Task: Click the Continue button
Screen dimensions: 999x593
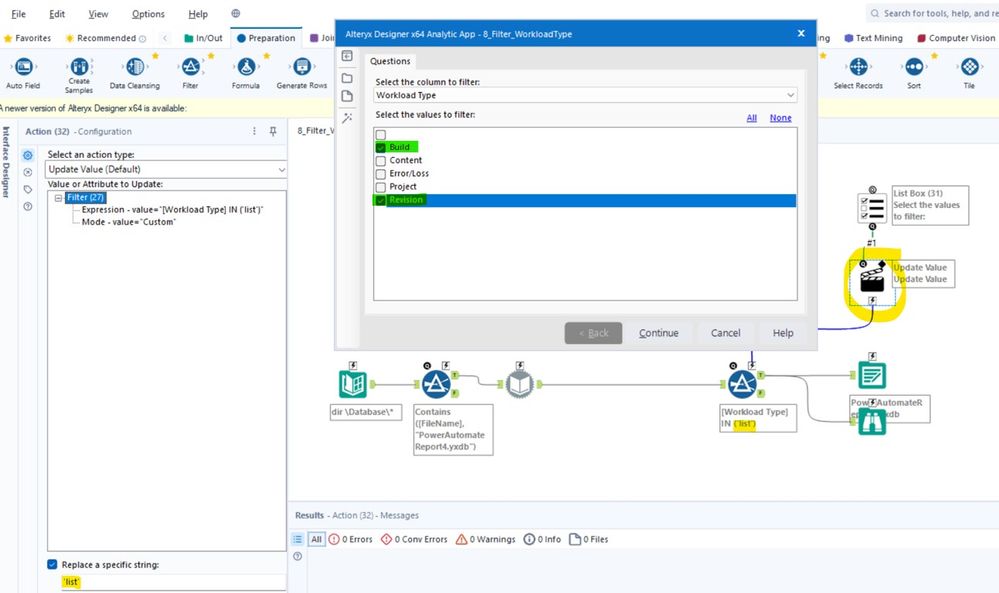Action: (659, 333)
